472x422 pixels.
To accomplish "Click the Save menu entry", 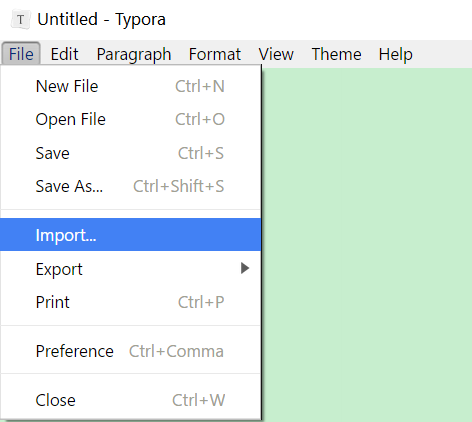I will [130, 153].
